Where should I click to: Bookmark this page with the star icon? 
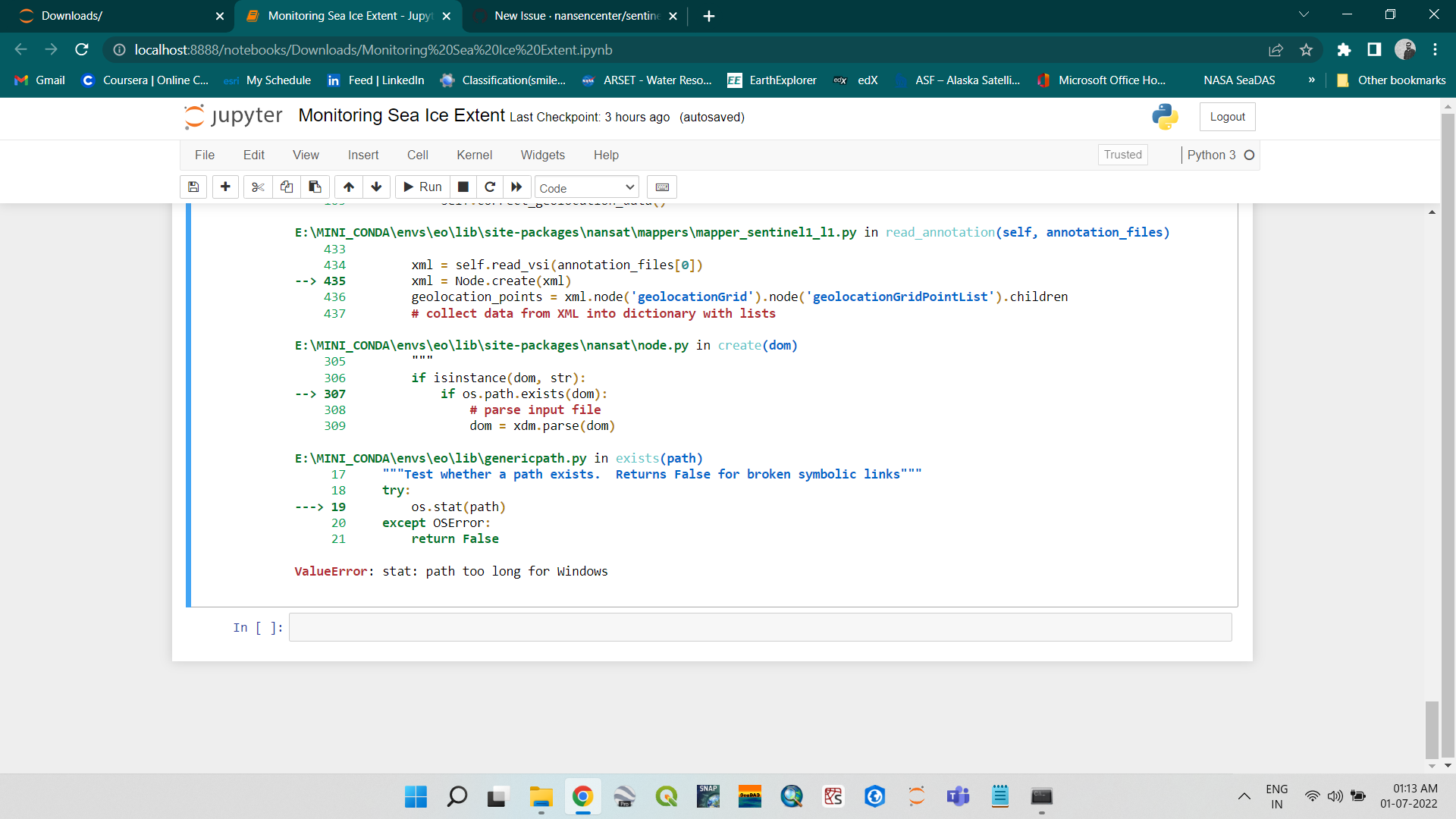[1306, 50]
